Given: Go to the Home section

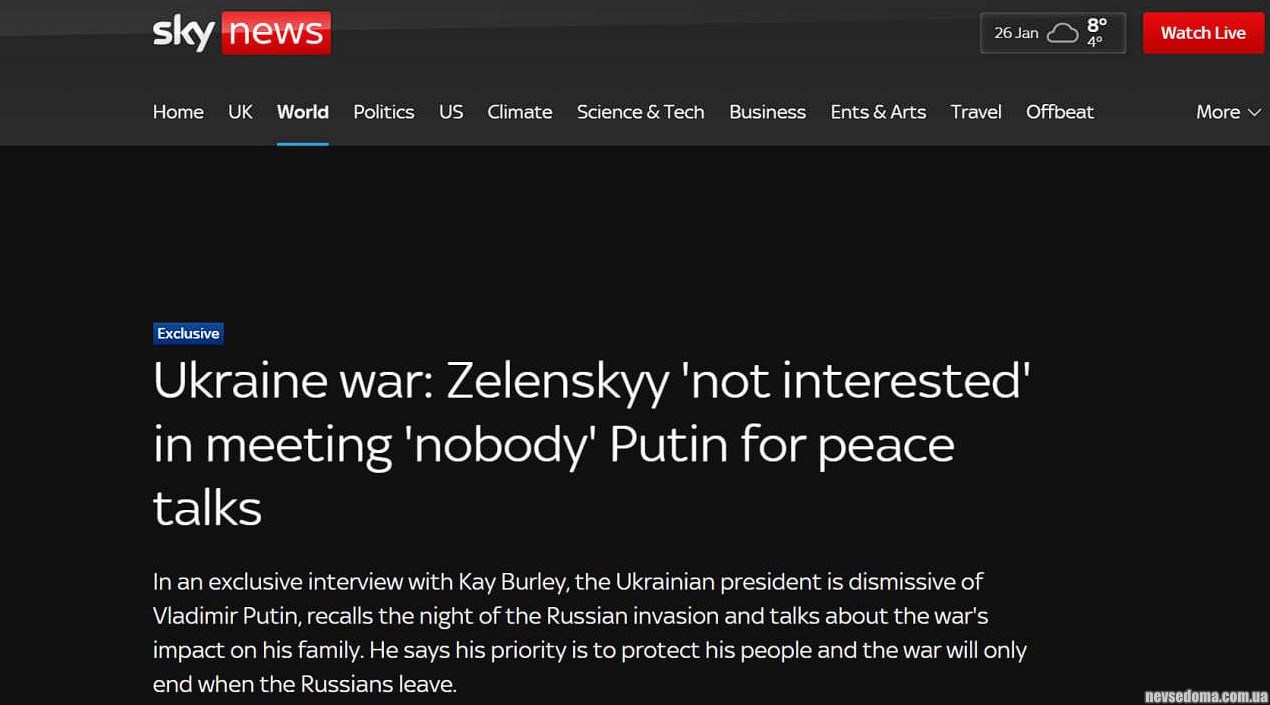Looking at the screenshot, I should 178,112.
